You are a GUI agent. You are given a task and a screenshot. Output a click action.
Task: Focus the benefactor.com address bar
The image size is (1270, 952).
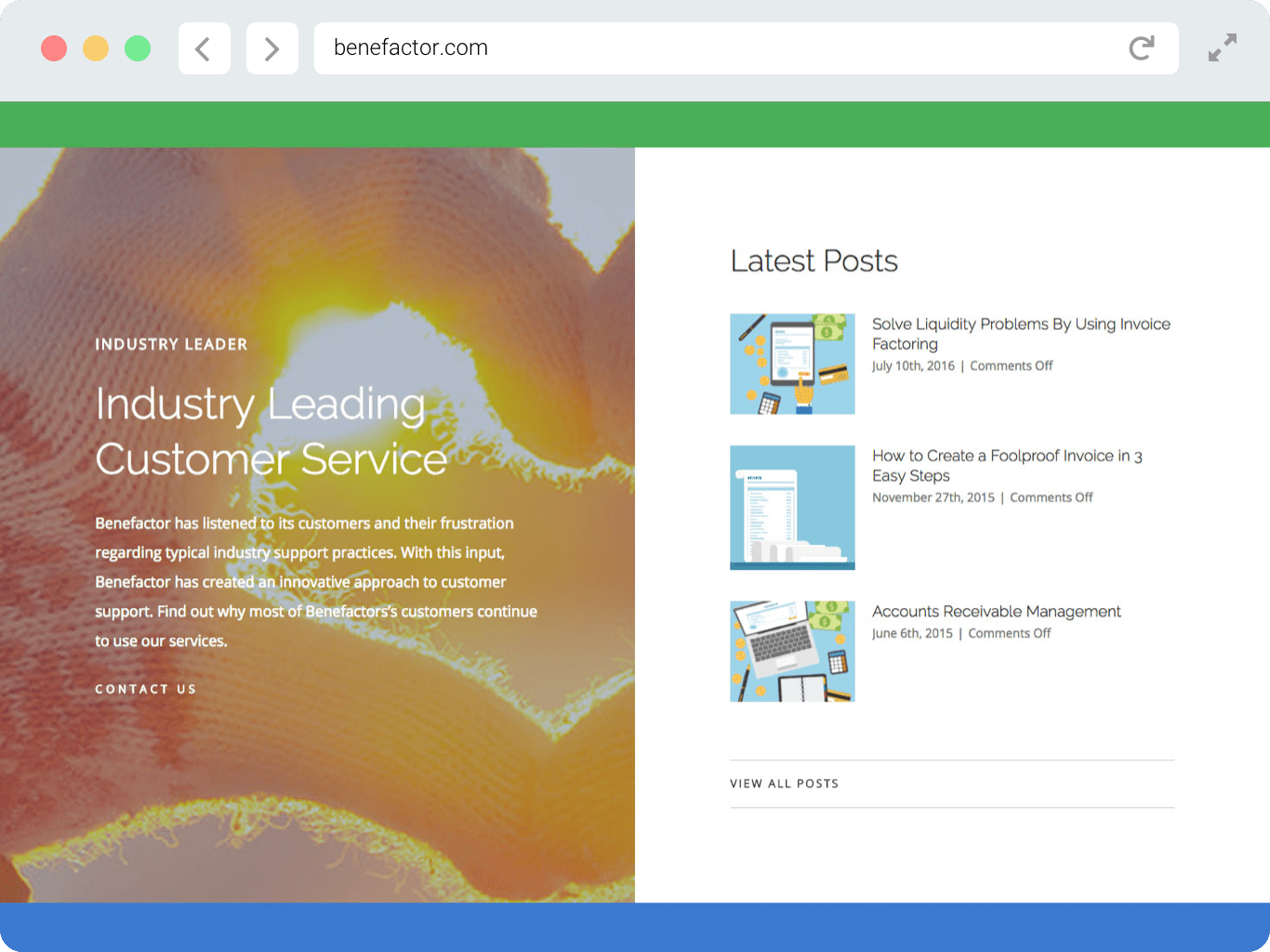[747, 48]
